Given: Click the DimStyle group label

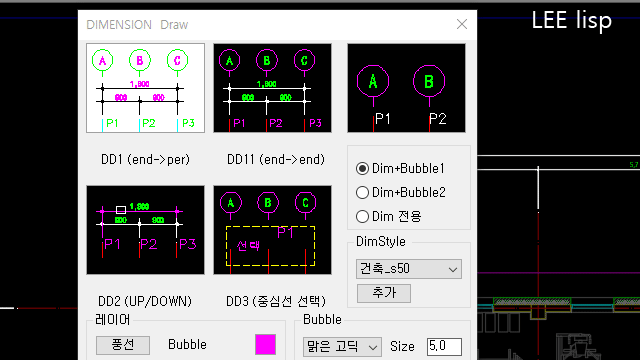Looking at the screenshot, I should tap(381, 242).
